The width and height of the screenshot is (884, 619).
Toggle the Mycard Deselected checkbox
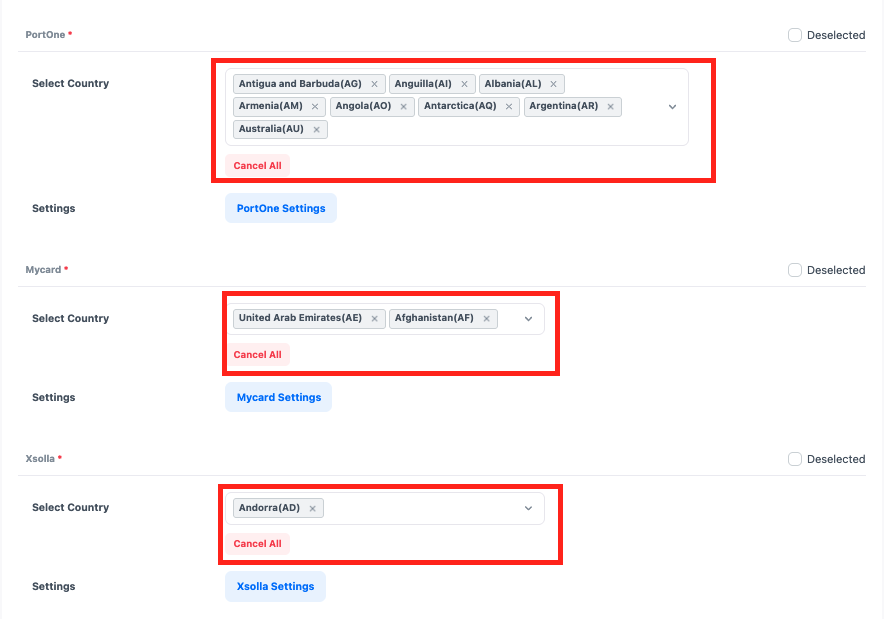[x=795, y=270]
